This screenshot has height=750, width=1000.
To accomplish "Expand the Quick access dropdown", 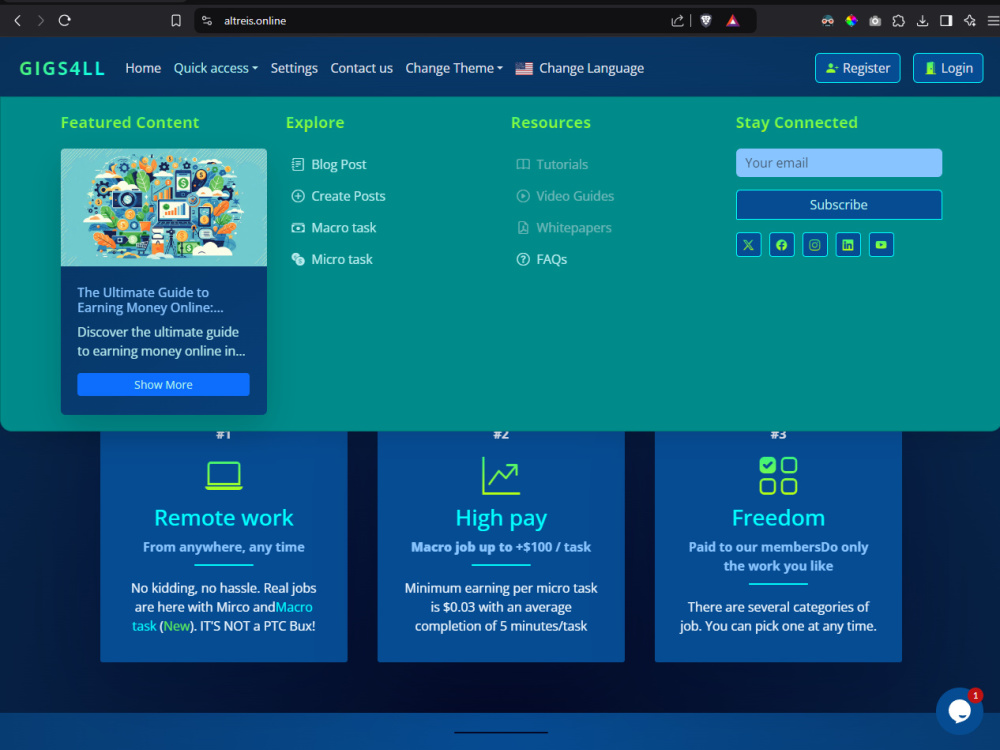I will coord(216,68).
